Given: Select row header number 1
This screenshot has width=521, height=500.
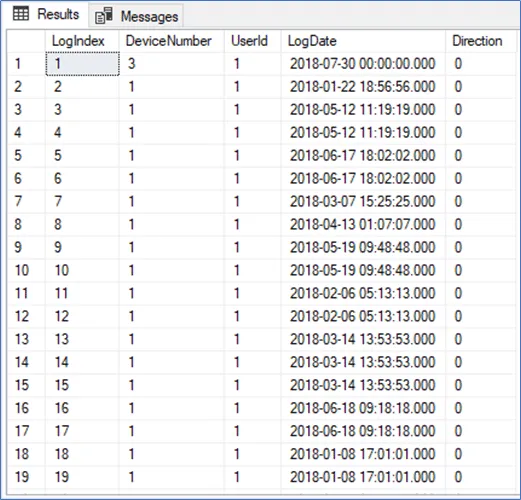Looking at the screenshot, I should click(26, 64).
